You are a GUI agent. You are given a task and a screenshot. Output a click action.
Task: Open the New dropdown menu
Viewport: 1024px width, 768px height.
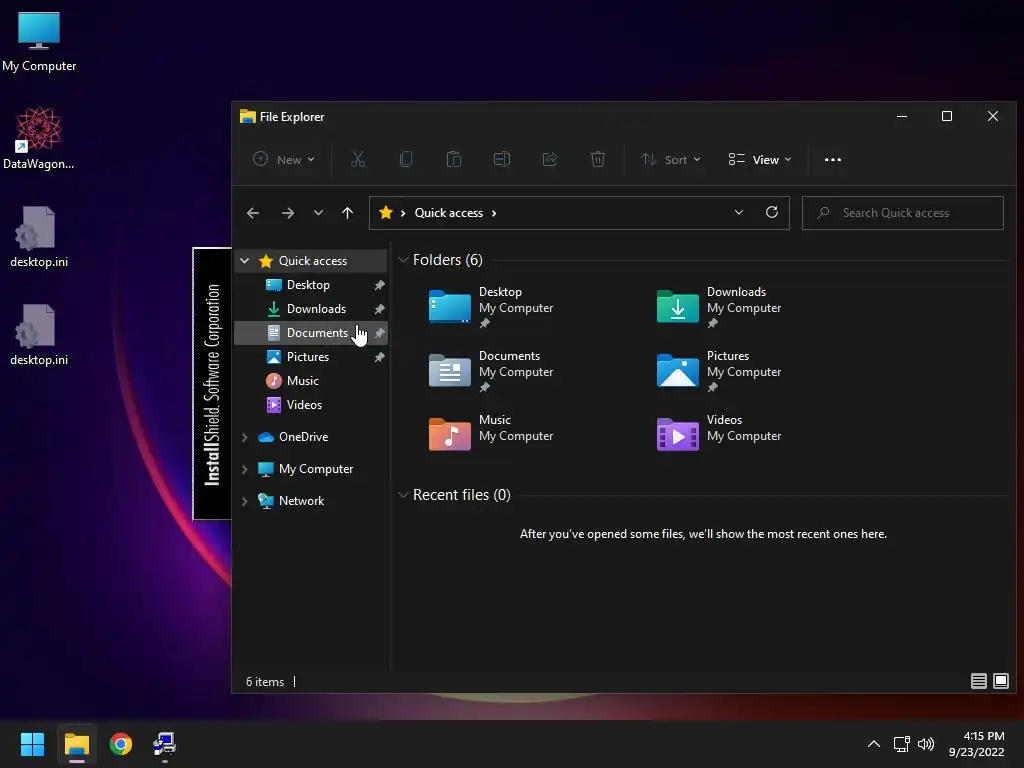click(283, 159)
